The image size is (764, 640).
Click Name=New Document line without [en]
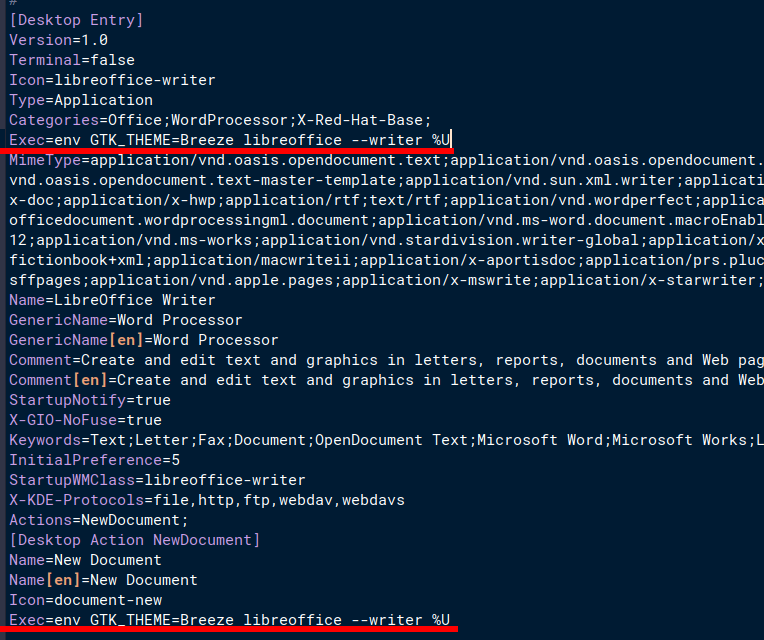[85, 559]
